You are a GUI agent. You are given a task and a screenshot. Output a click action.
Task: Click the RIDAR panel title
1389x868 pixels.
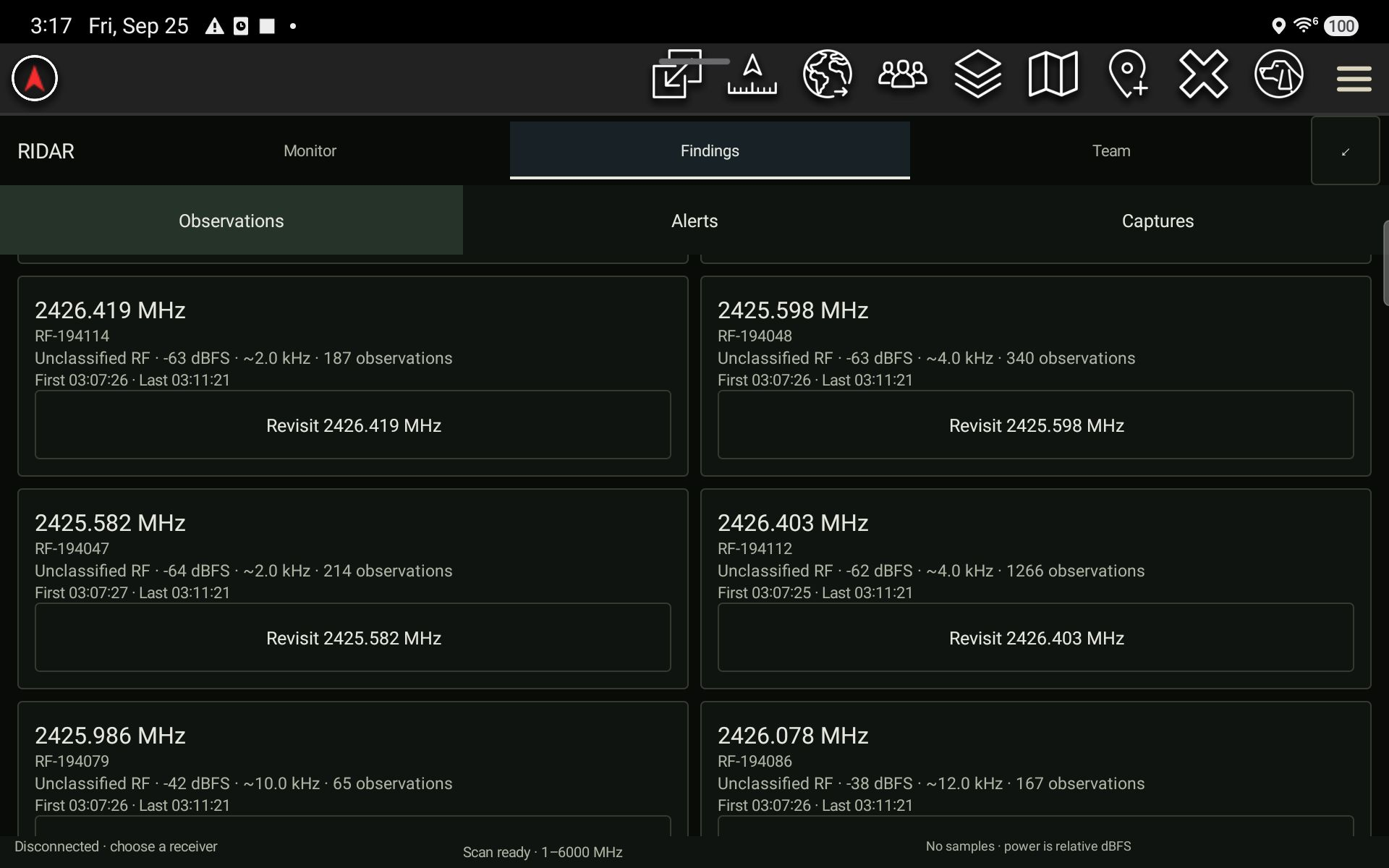click(46, 151)
